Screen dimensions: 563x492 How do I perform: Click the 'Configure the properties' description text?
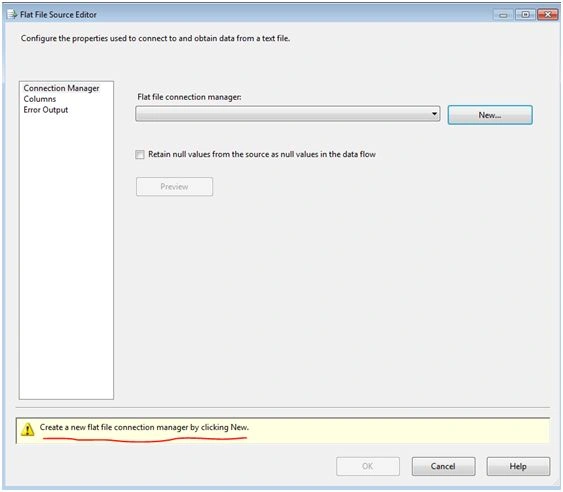[155, 38]
